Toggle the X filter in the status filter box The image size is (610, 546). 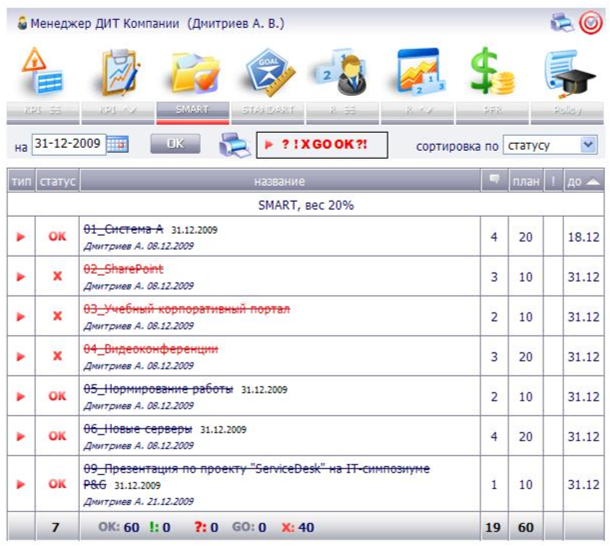[306, 144]
